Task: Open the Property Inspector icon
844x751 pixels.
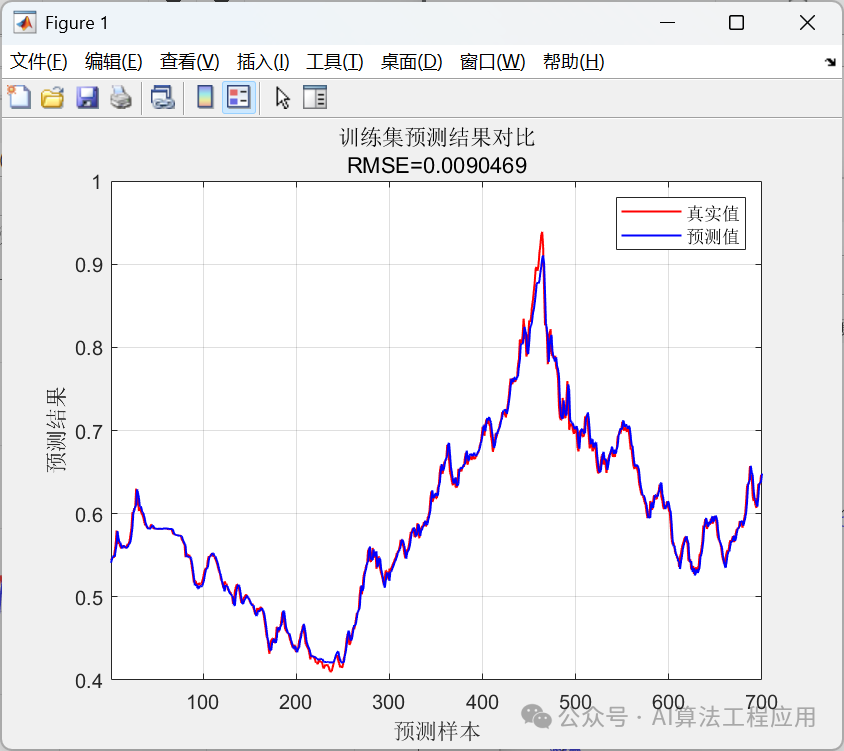Action: tap(315, 97)
